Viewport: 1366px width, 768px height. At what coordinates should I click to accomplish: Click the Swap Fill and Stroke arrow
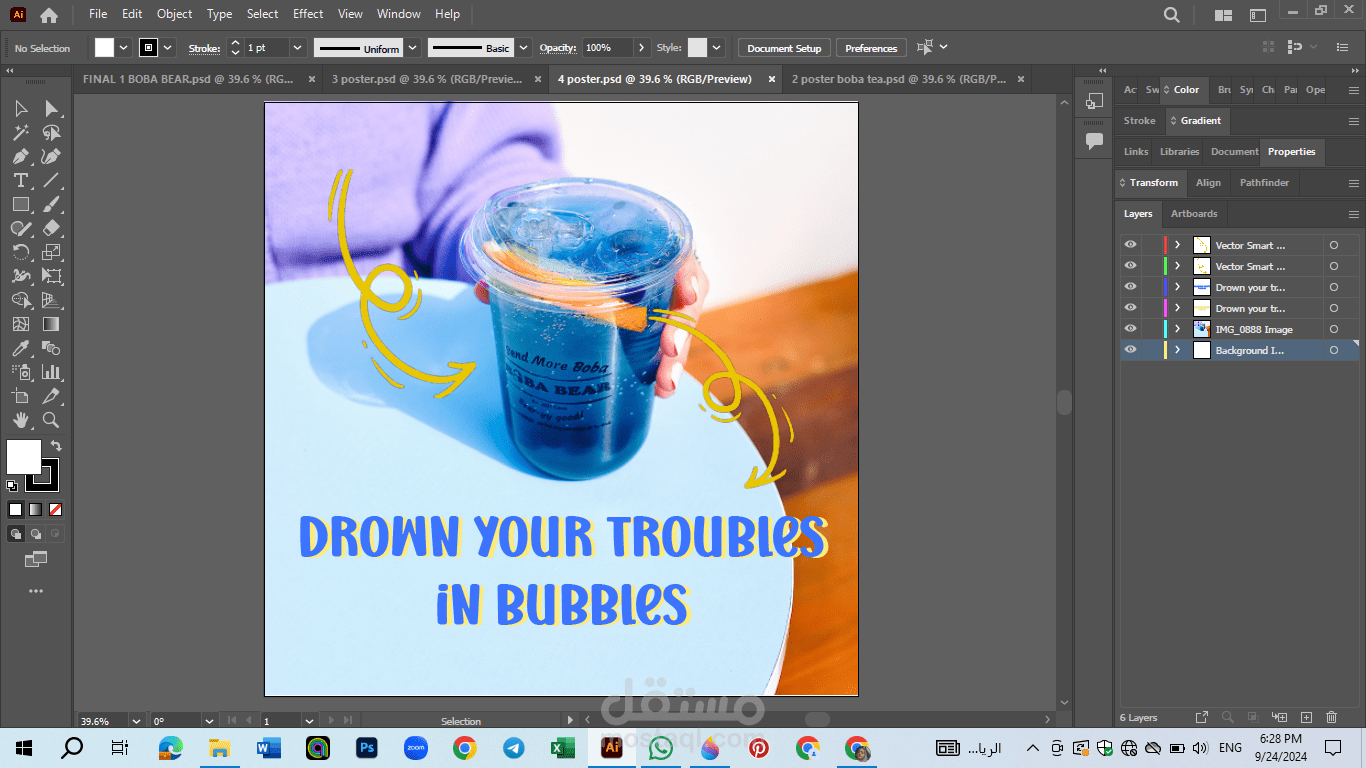click(56, 446)
